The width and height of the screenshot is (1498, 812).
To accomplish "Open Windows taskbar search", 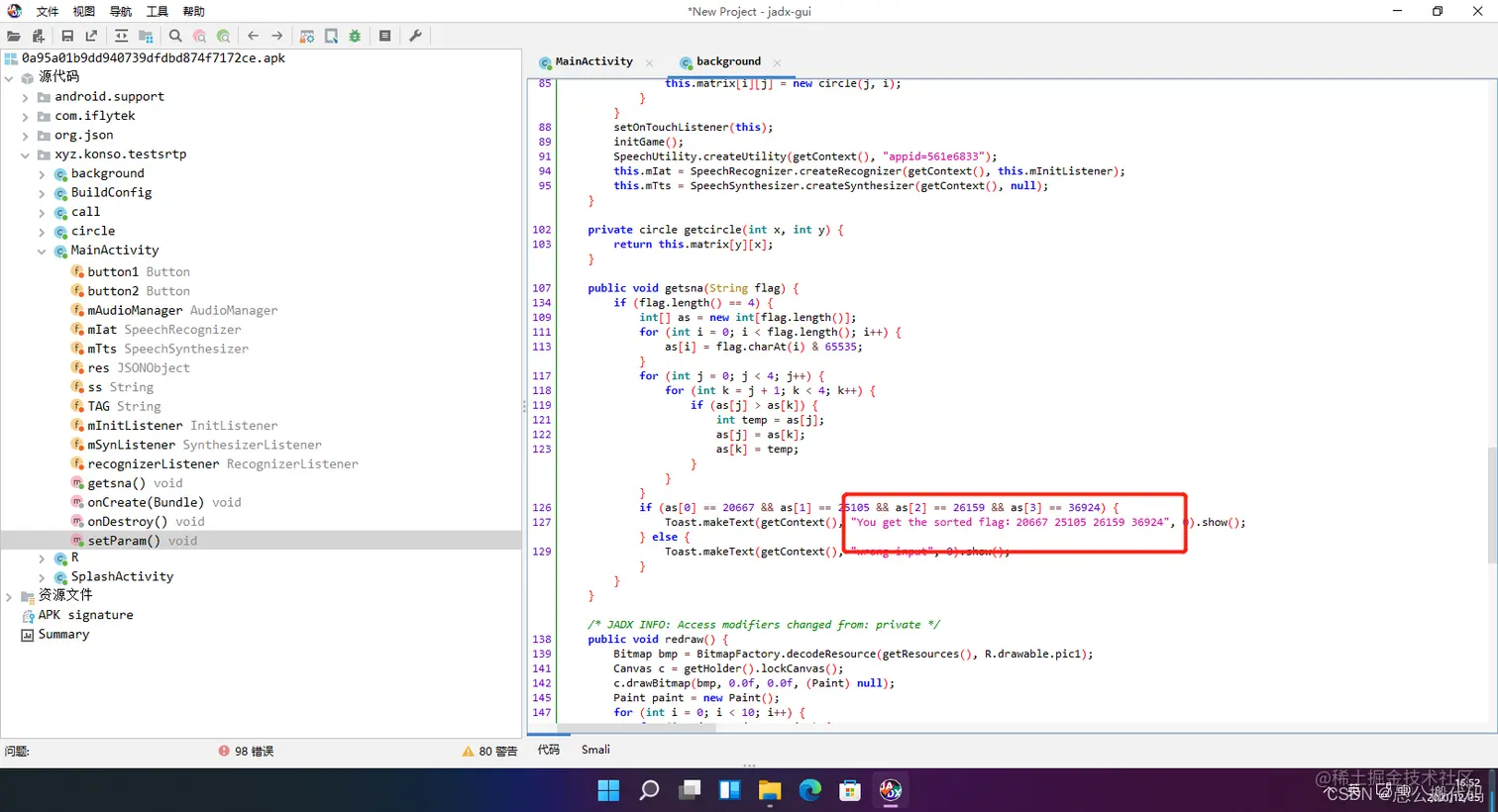I will pos(649,790).
